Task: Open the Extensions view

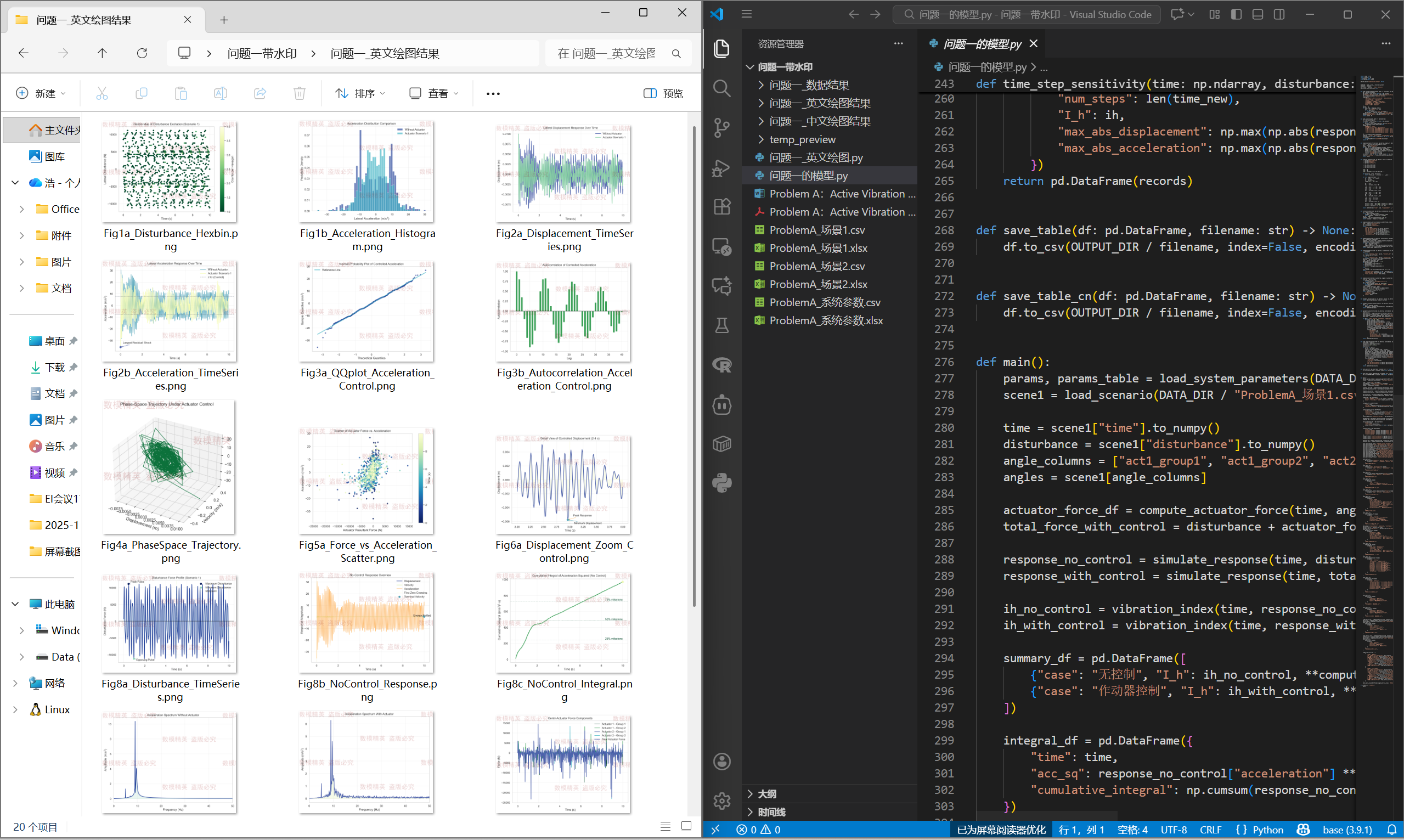Action: 721,207
